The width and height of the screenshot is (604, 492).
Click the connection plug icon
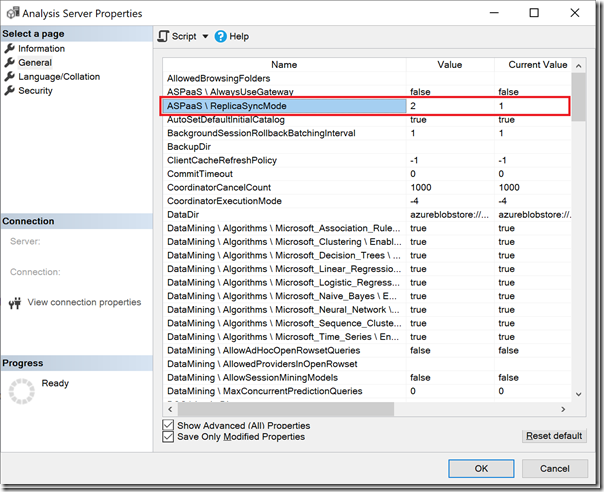tap(15, 303)
